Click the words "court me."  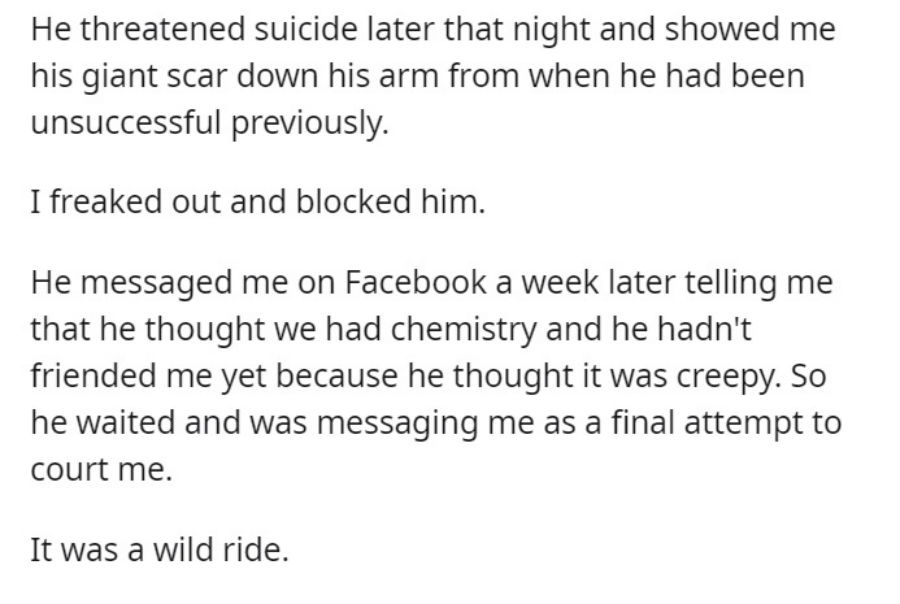coord(101,470)
